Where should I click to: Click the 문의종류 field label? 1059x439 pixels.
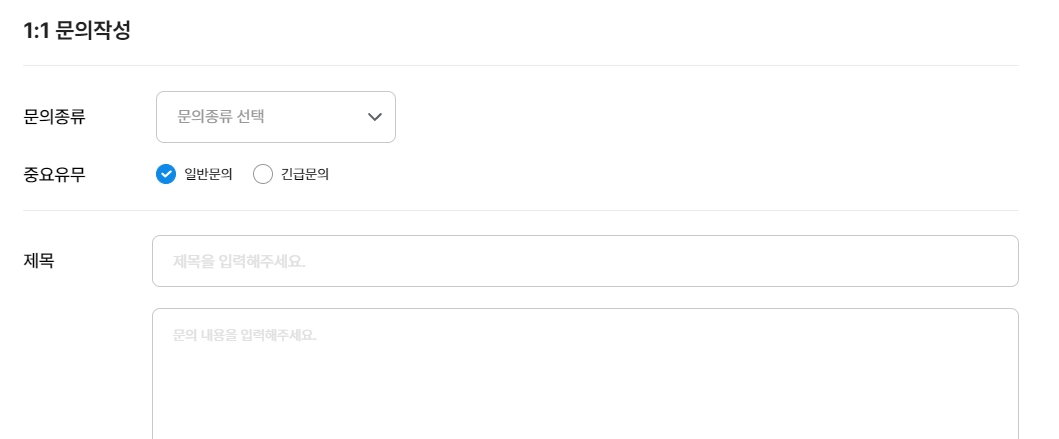coord(54,117)
